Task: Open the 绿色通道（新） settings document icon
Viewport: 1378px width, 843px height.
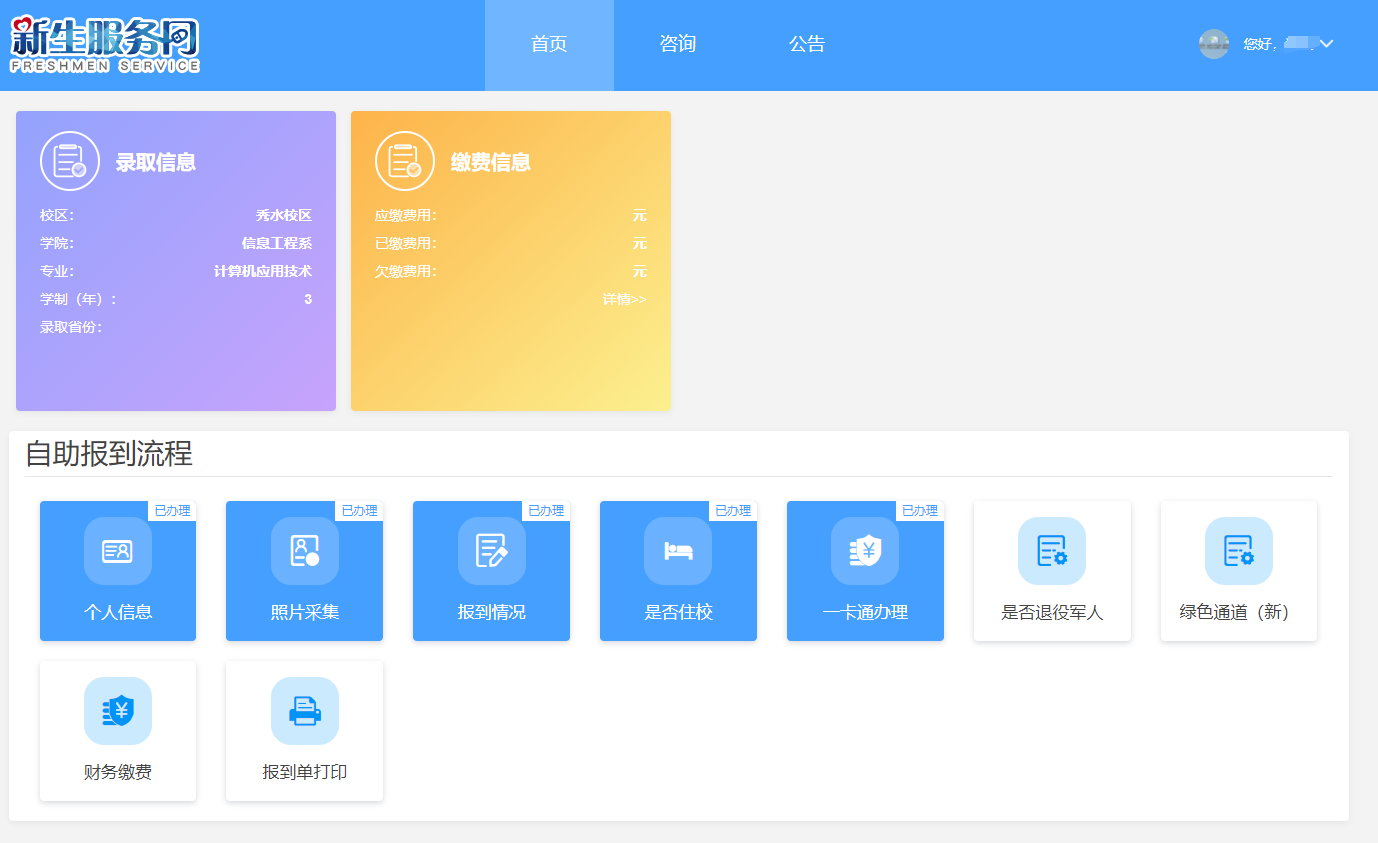Action: [x=1239, y=551]
